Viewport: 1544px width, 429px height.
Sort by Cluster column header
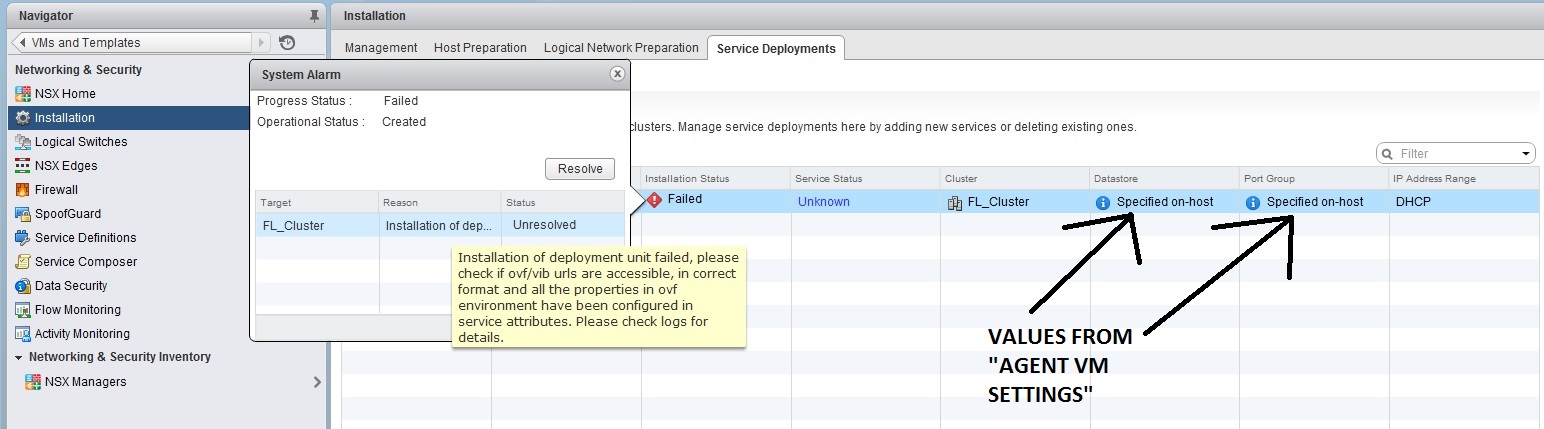(1015, 179)
